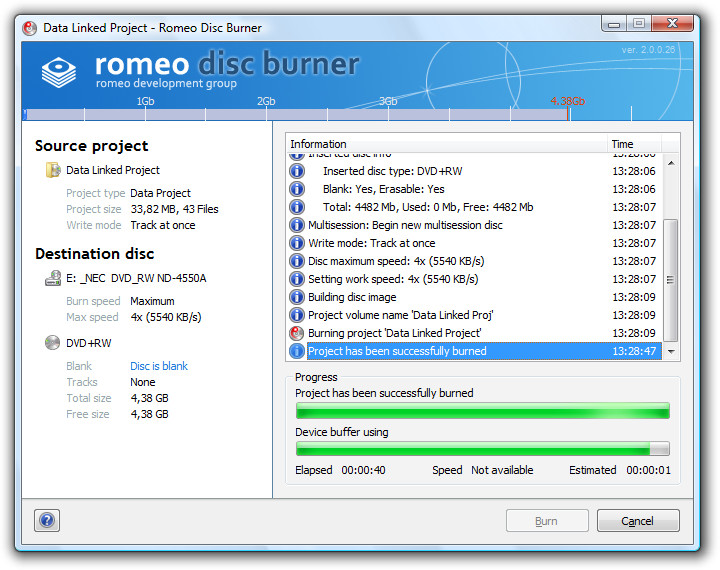720x570 pixels.
Task: Click the 'Data Project' project type value
Action: point(160,193)
